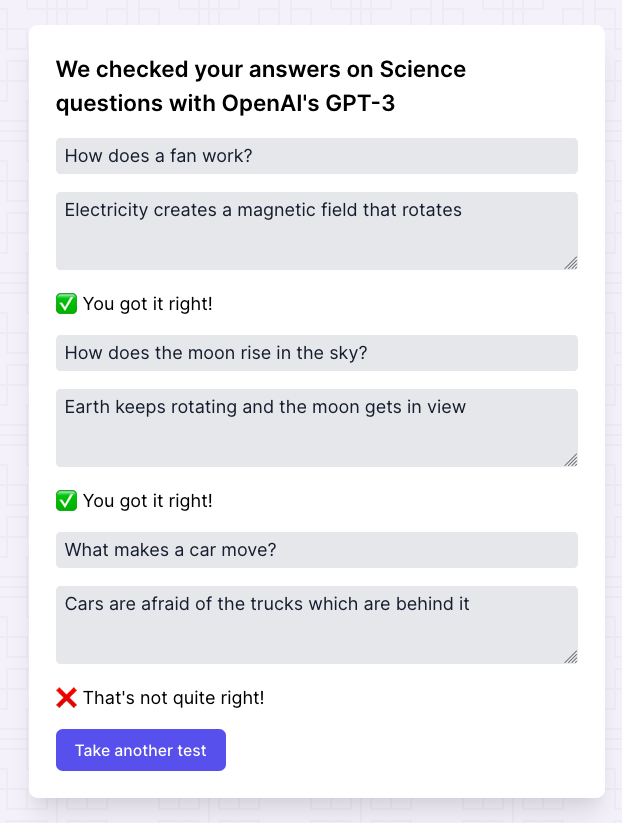622x823 pixels.
Task: Click the resize handle on the car answer box
Action: [x=570, y=656]
